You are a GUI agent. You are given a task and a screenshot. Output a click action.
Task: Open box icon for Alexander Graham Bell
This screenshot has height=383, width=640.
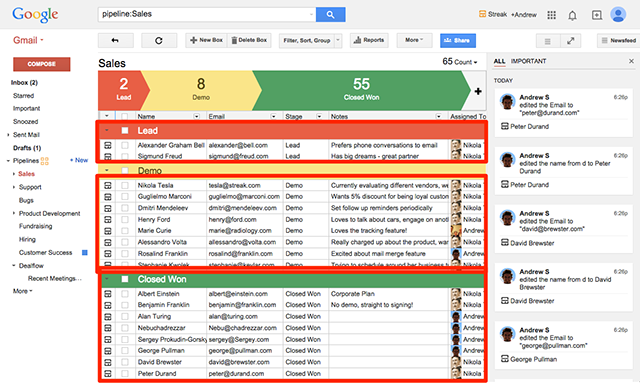tap(108, 145)
